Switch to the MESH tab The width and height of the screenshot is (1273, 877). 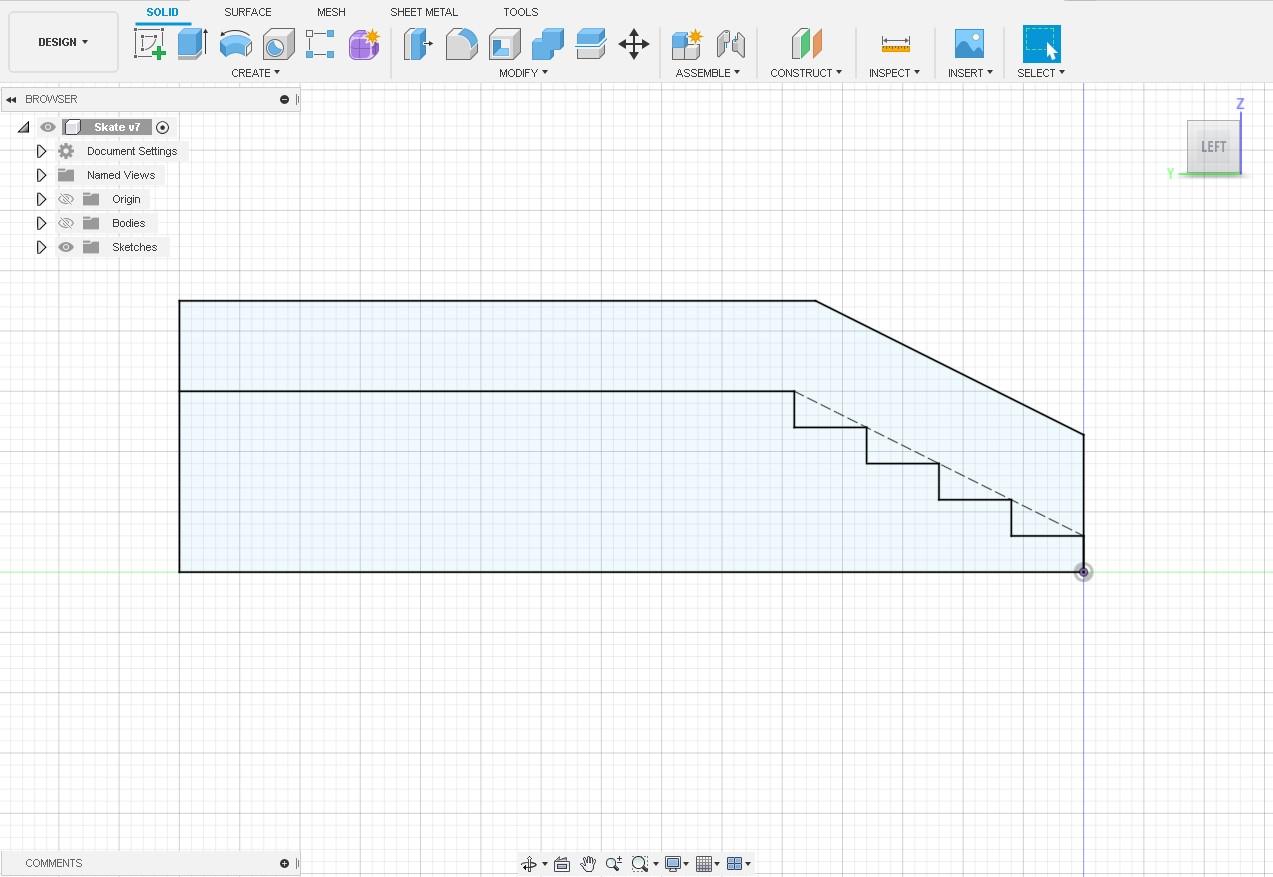pyautogui.click(x=331, y=12)
